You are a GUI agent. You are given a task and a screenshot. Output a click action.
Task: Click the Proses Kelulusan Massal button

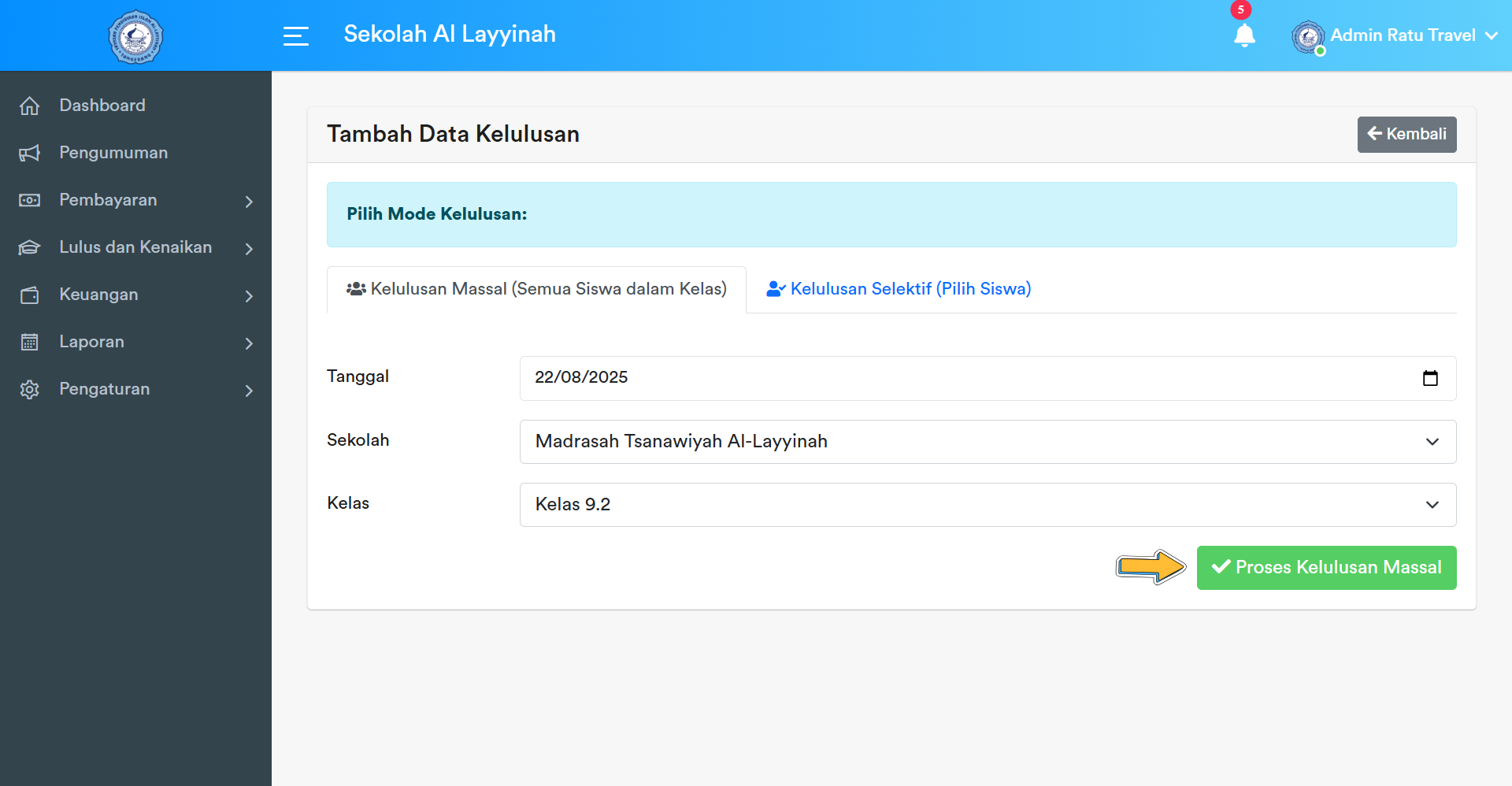[1326, 567]
